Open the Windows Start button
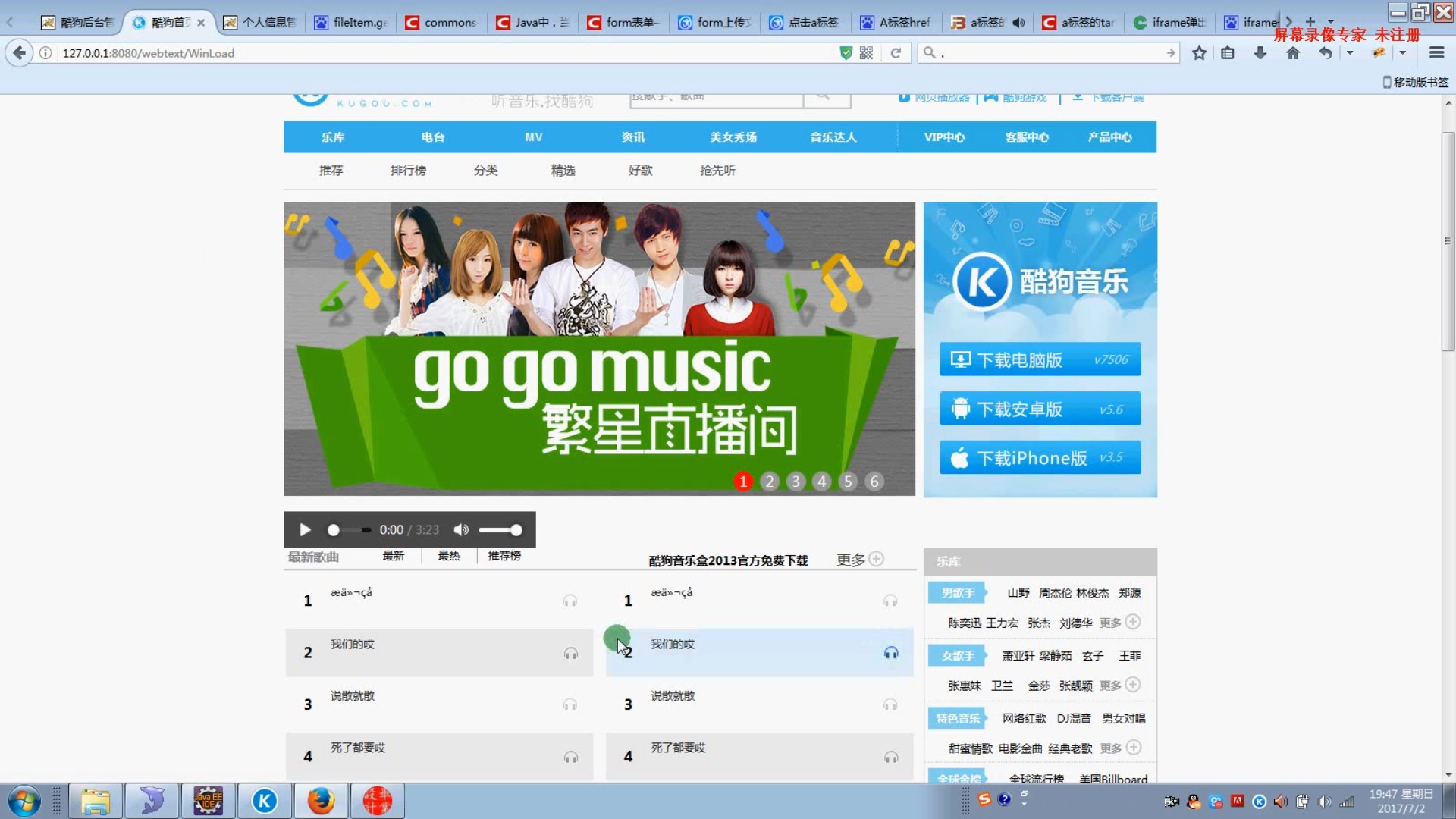Screen dimensions: 1456x819 coord(24,802)
